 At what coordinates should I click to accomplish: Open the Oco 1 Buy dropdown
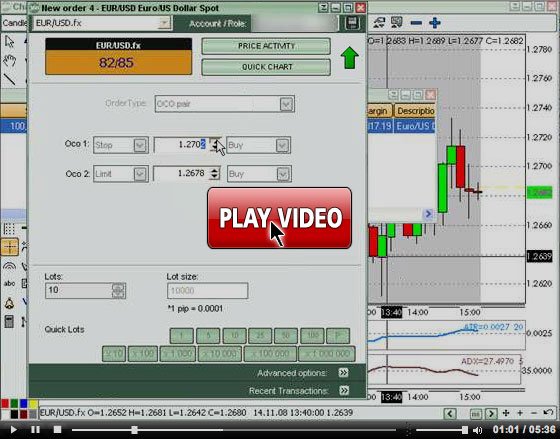(x=282, y=145)
